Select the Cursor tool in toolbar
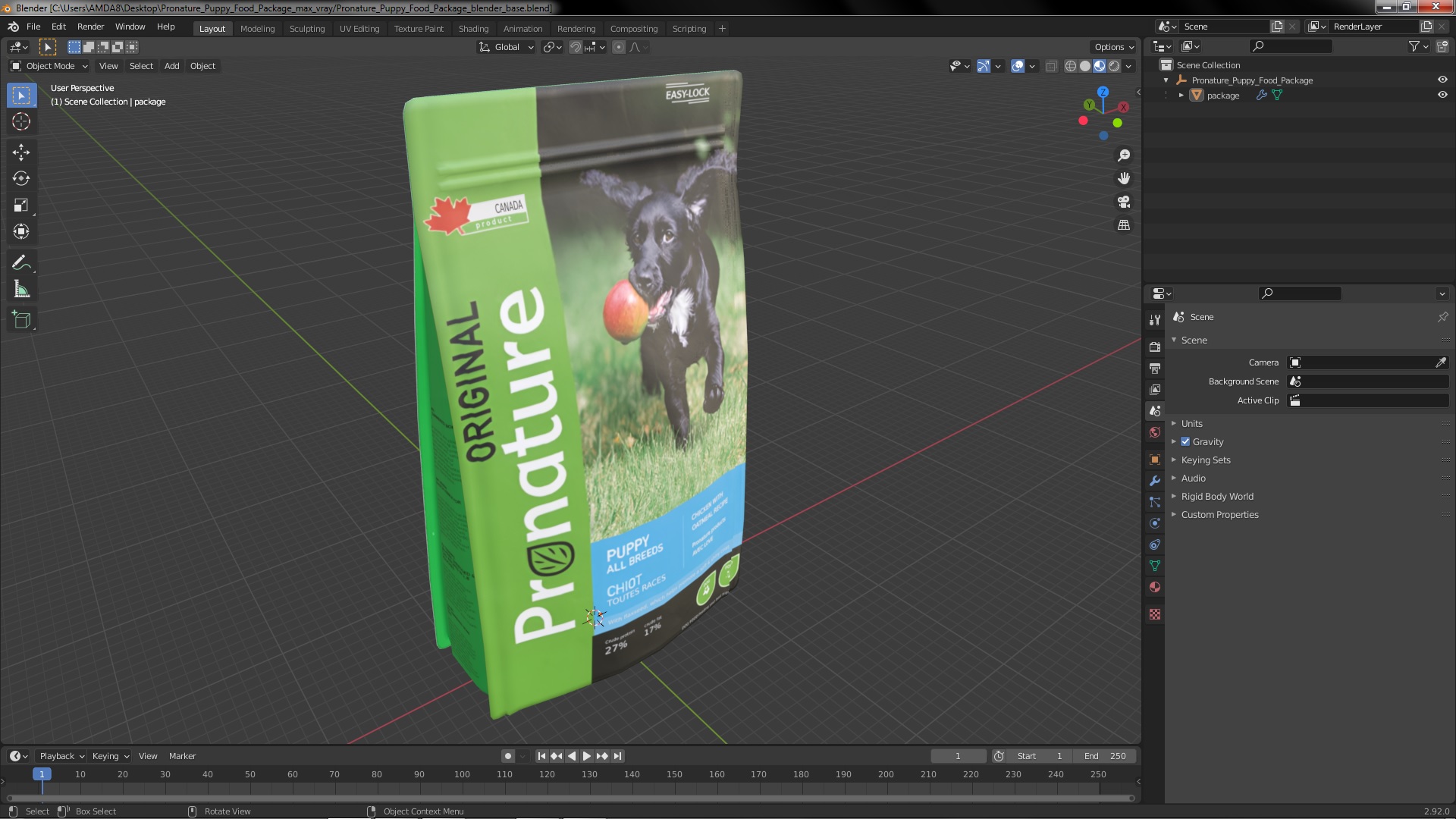1456x819 pixels. [x=21, y=121]
